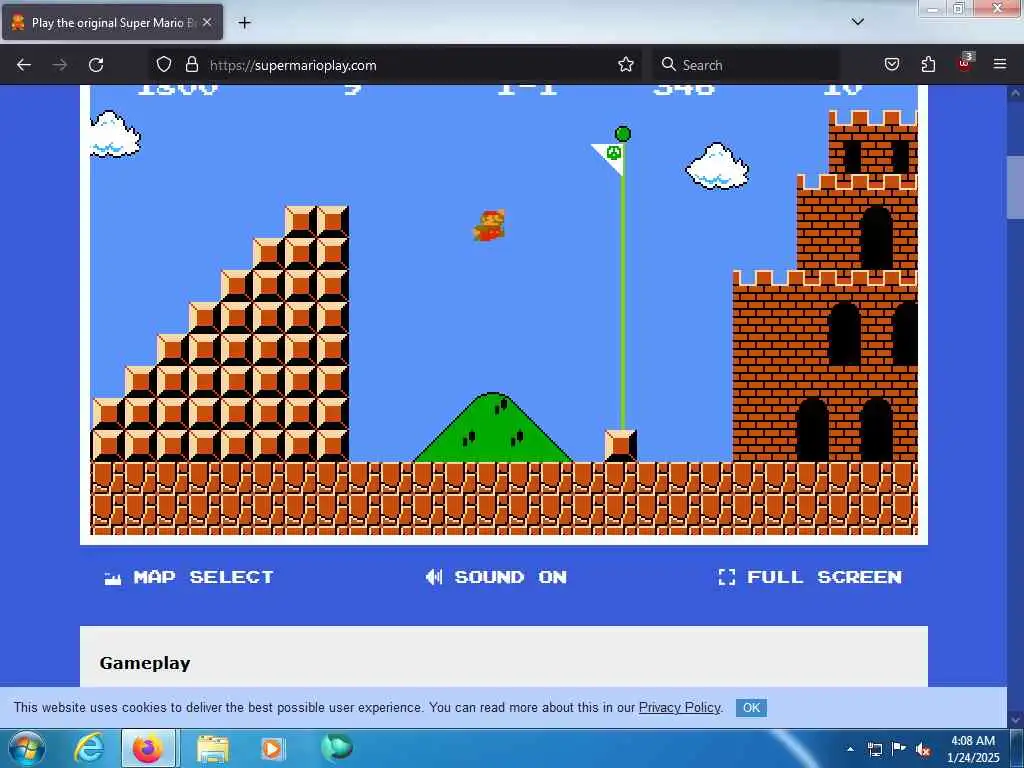The image size is (1024, 768).
Task: Open Windows Start menu orb
Action: (26, 748)
